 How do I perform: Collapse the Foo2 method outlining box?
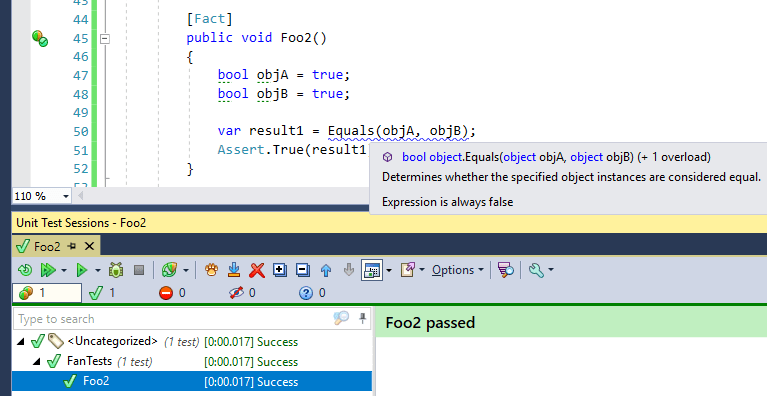click(105, 38)
